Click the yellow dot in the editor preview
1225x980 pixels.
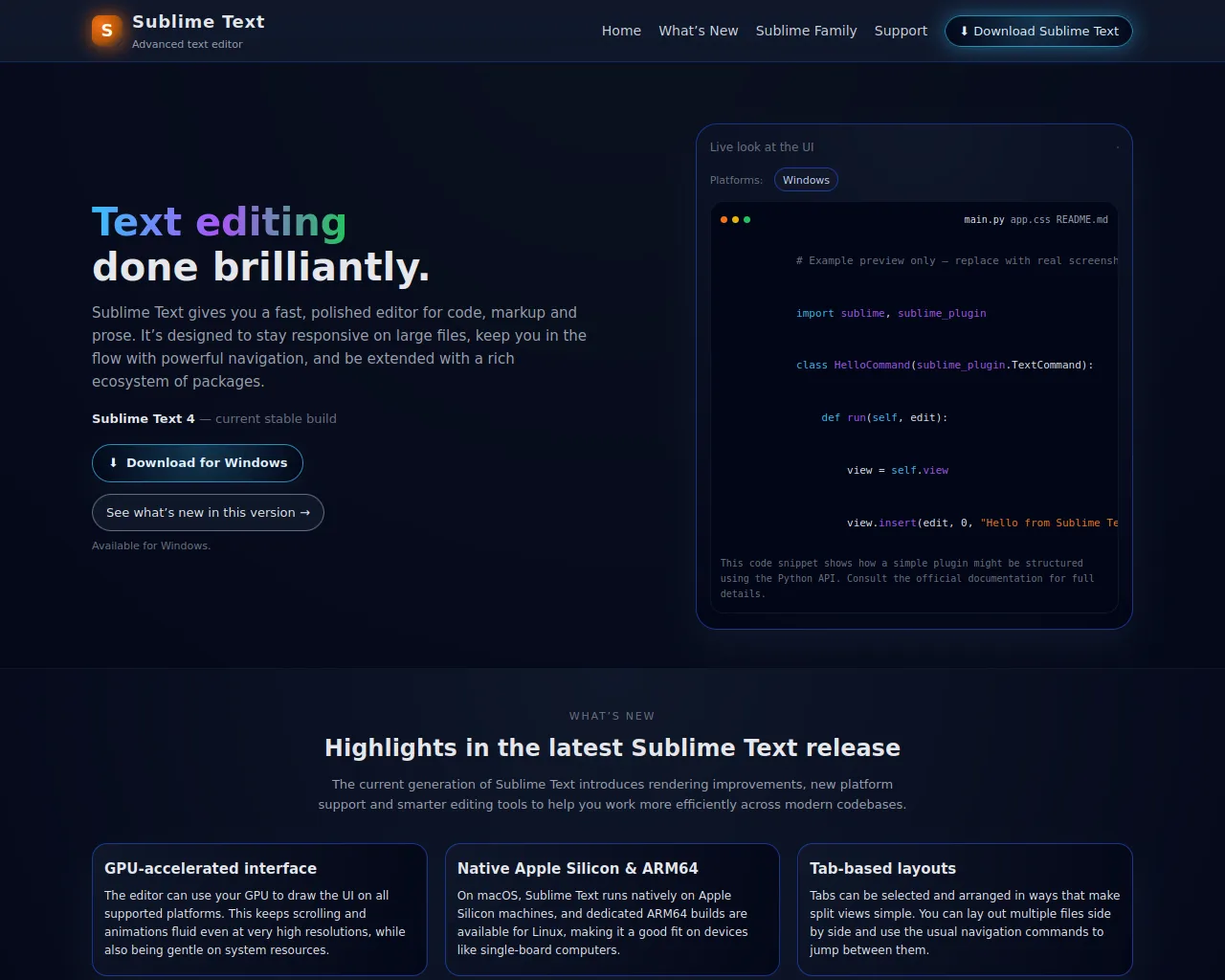[x=735, y=220]
